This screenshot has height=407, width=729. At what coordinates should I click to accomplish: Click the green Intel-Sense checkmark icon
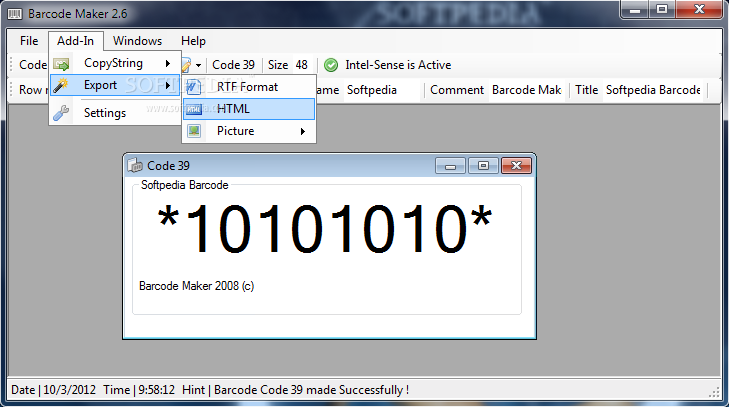(x=331, y=65)
